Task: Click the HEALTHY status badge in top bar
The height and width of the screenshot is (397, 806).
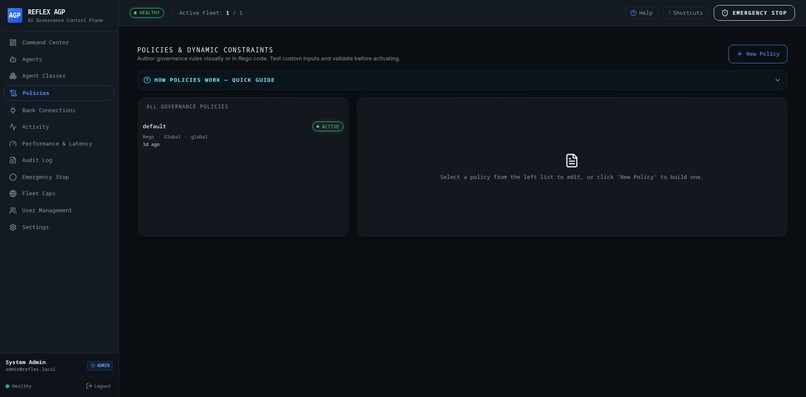Action: 147,13
